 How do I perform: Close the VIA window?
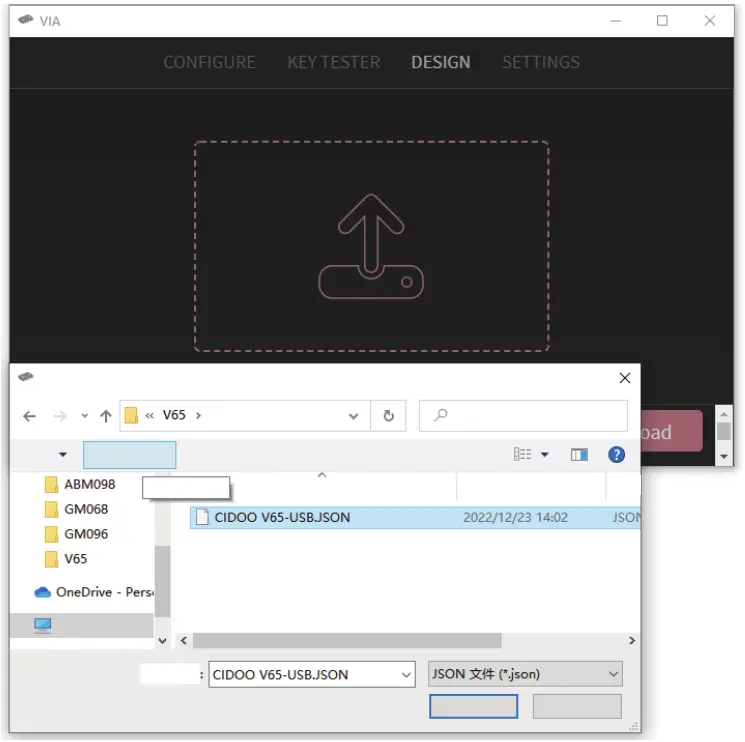point(709,21)
